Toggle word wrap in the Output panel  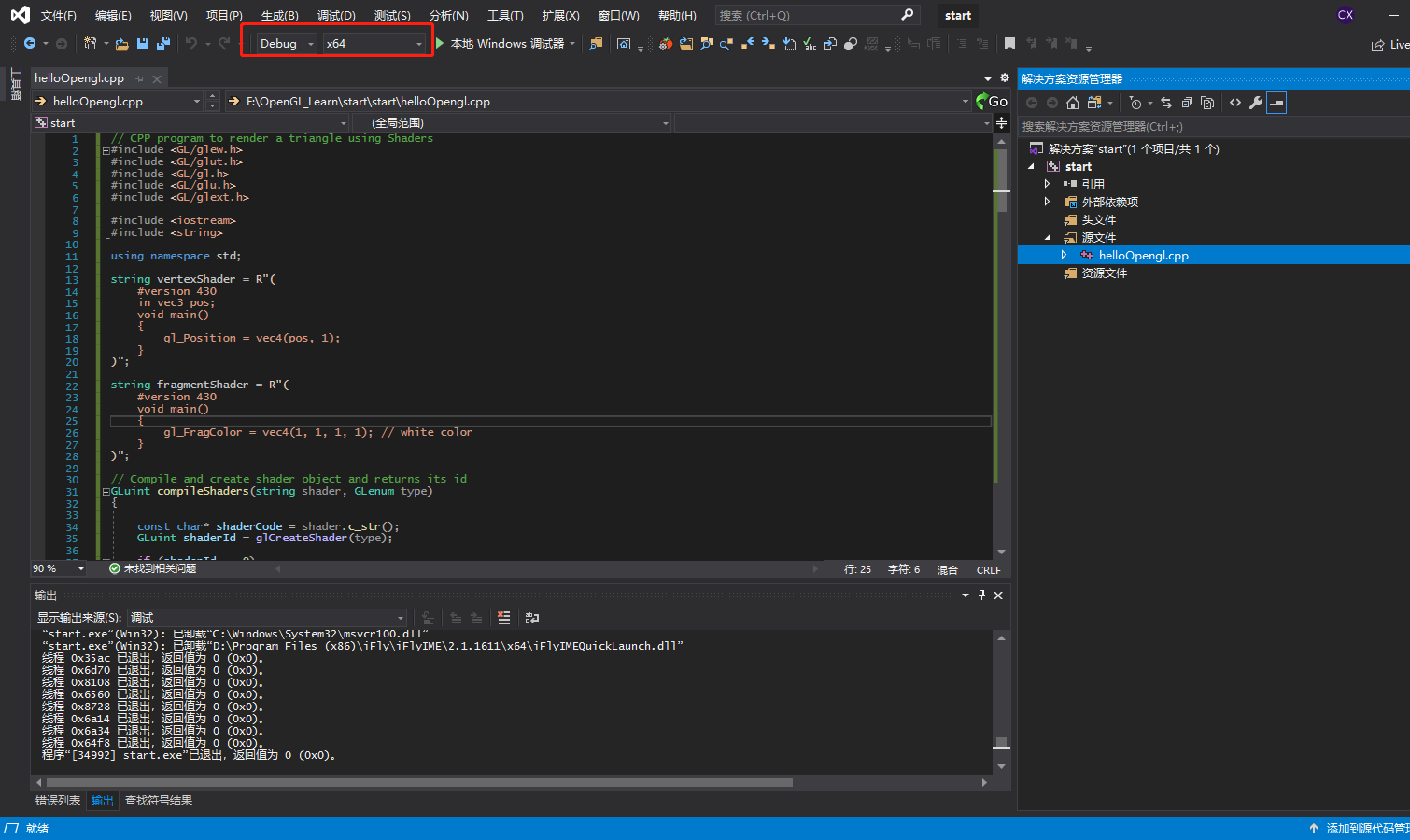pos(532,618)
